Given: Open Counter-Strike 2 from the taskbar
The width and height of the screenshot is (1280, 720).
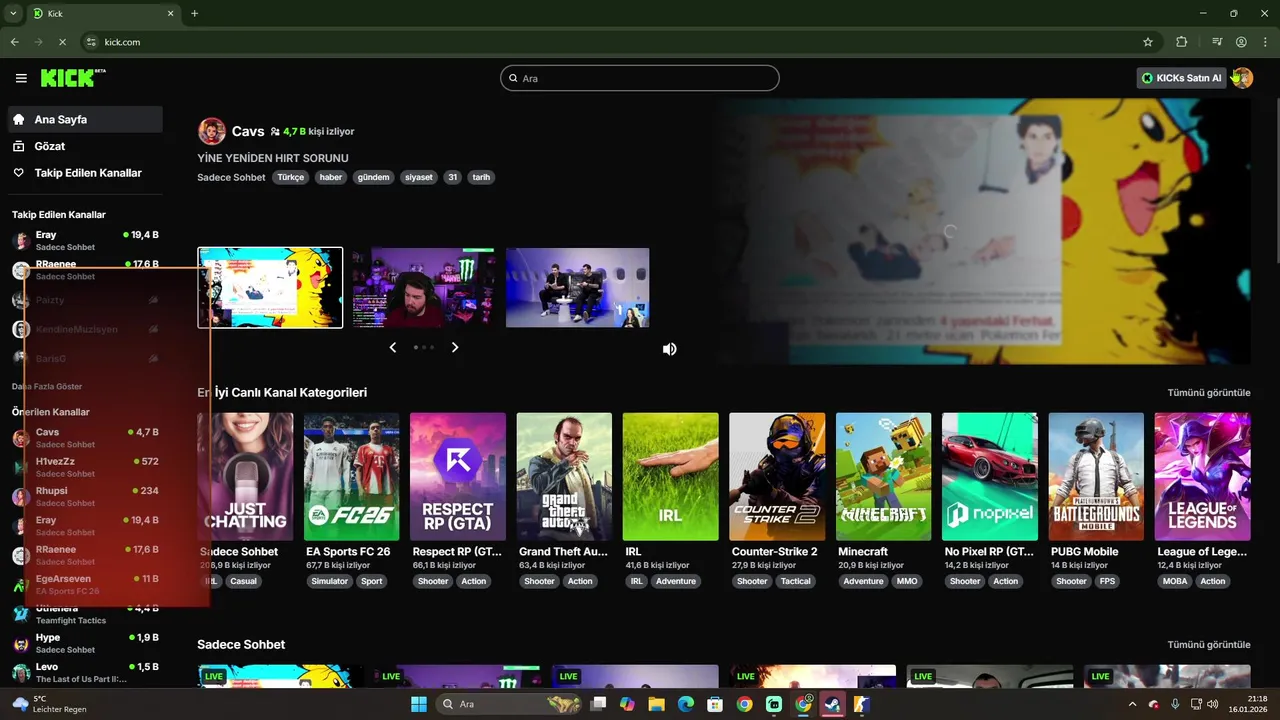Looking at the screenshot, I should coord(861,704).
